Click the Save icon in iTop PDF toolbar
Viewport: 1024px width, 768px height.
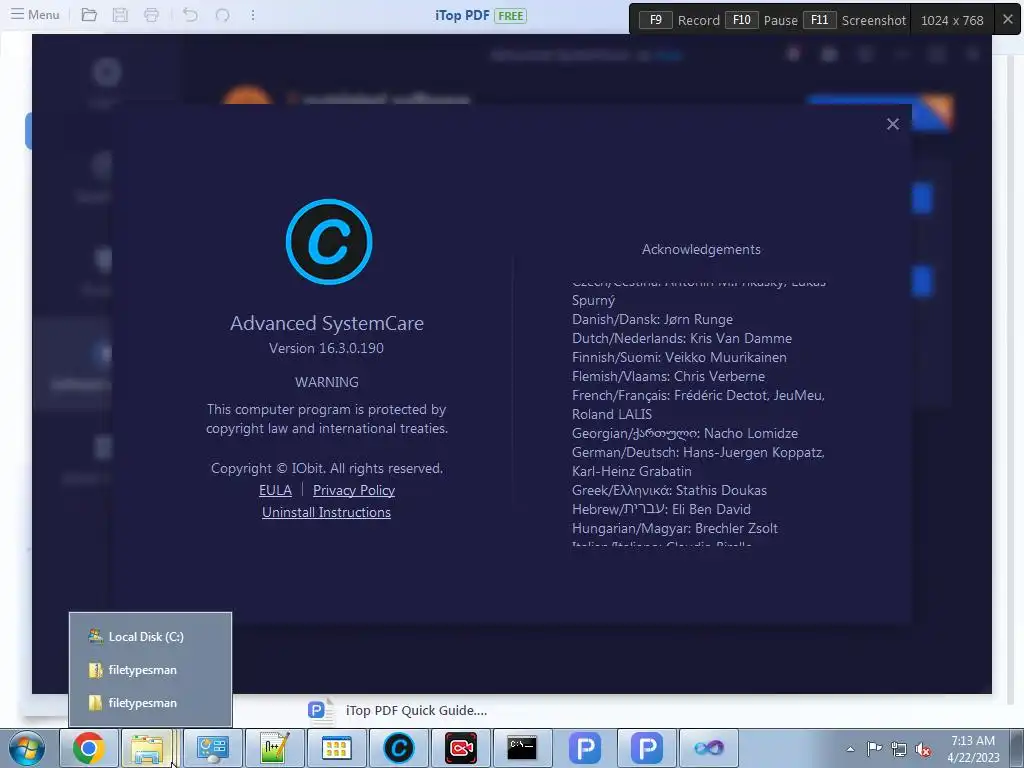pos(120,14)
